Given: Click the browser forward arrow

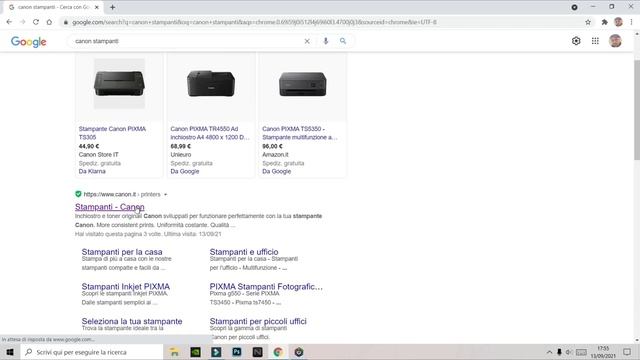Looking at the screenshot, I should point(22,22).
